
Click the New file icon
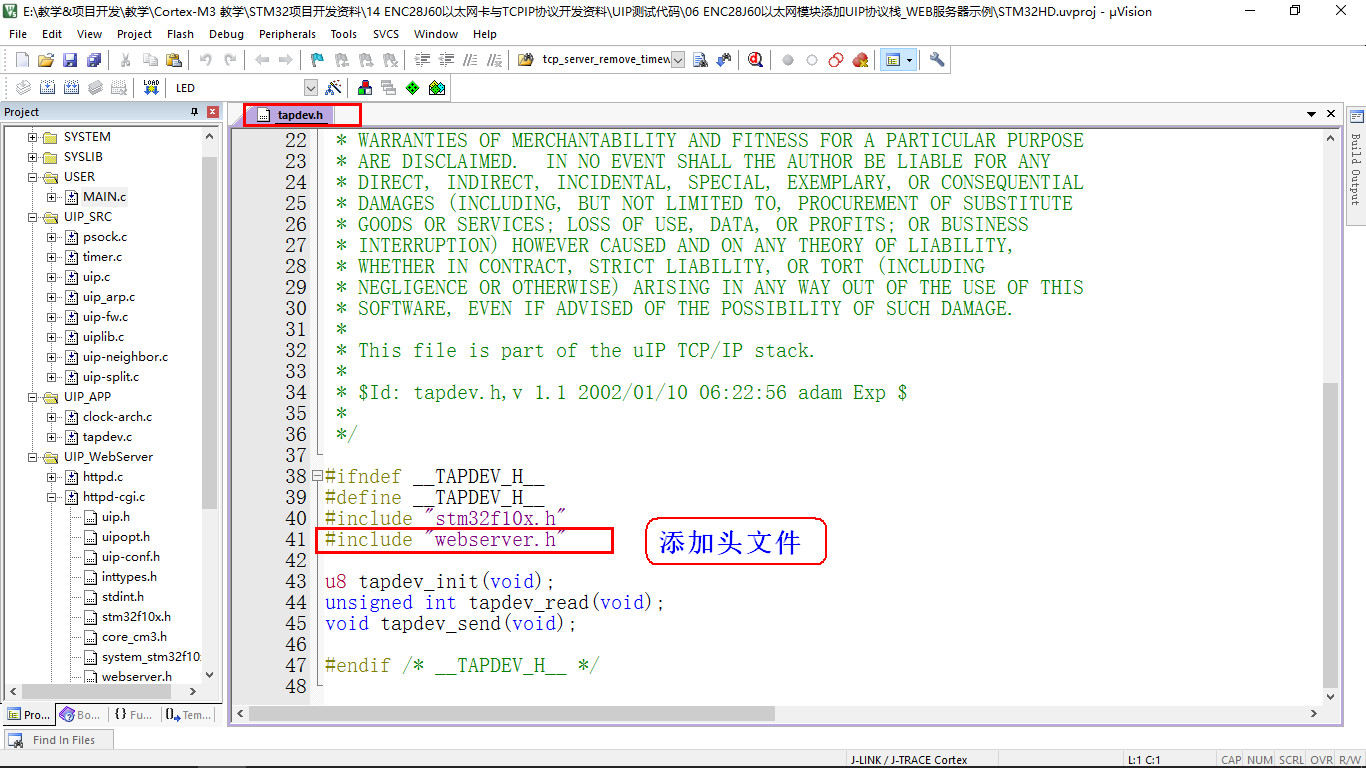coord(22,60)
